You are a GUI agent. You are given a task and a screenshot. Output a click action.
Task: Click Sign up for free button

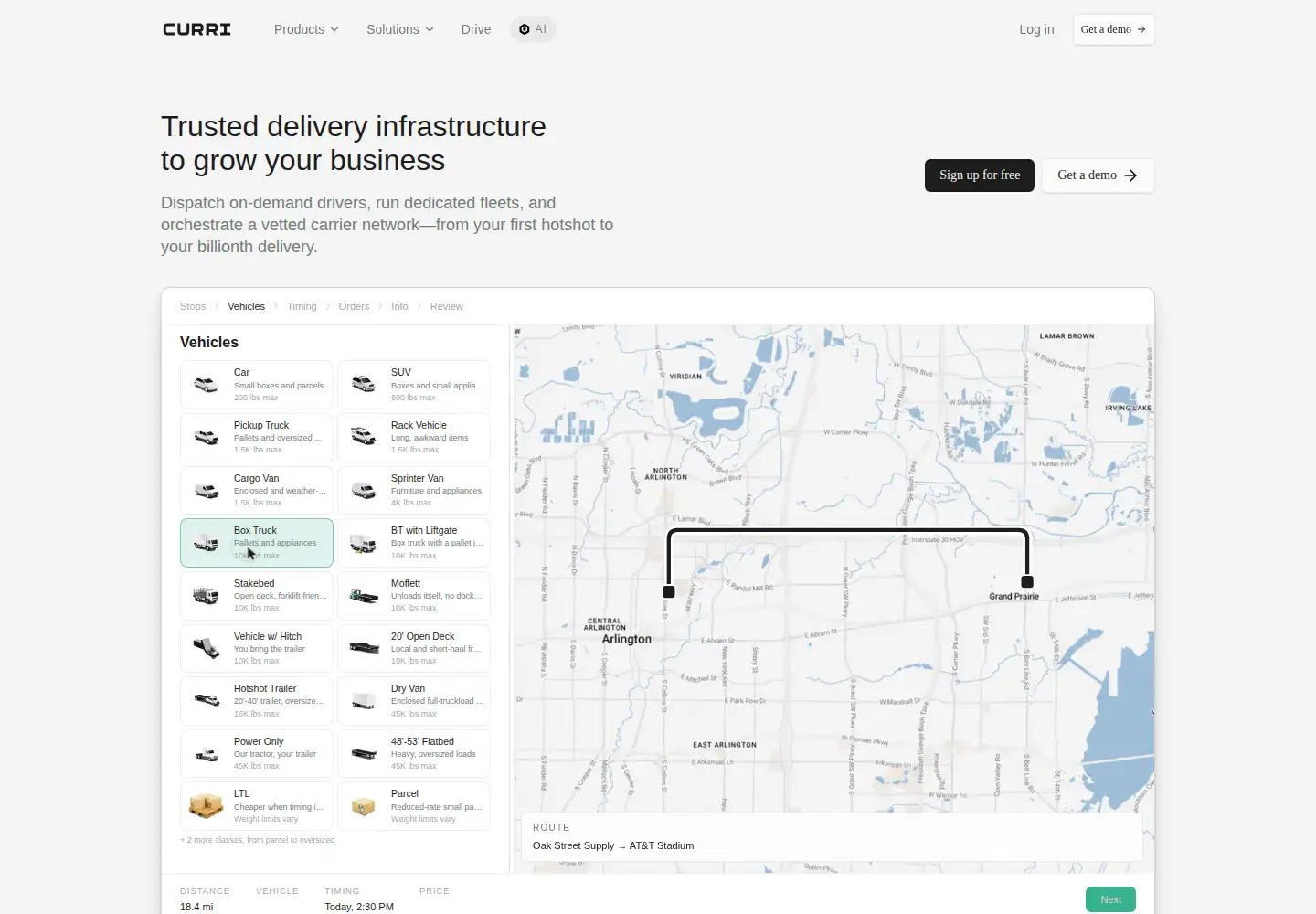[980, 175]
